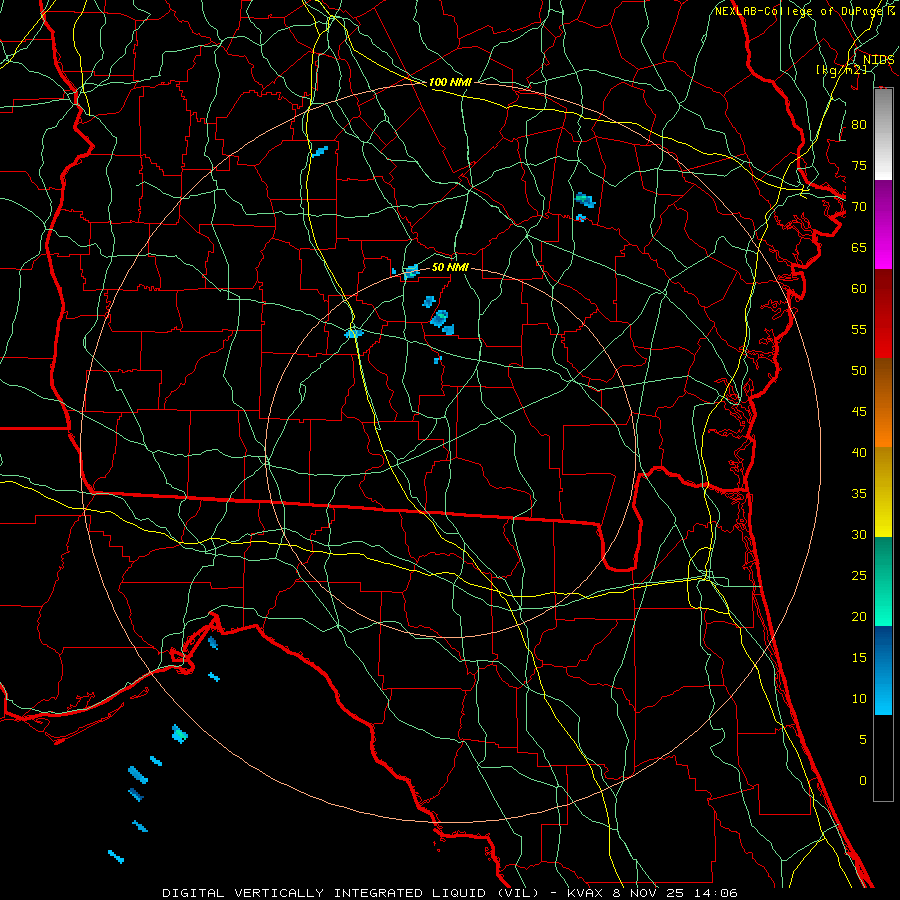
Task: Select the 60 value on the VIL scale
Action: 859,289
